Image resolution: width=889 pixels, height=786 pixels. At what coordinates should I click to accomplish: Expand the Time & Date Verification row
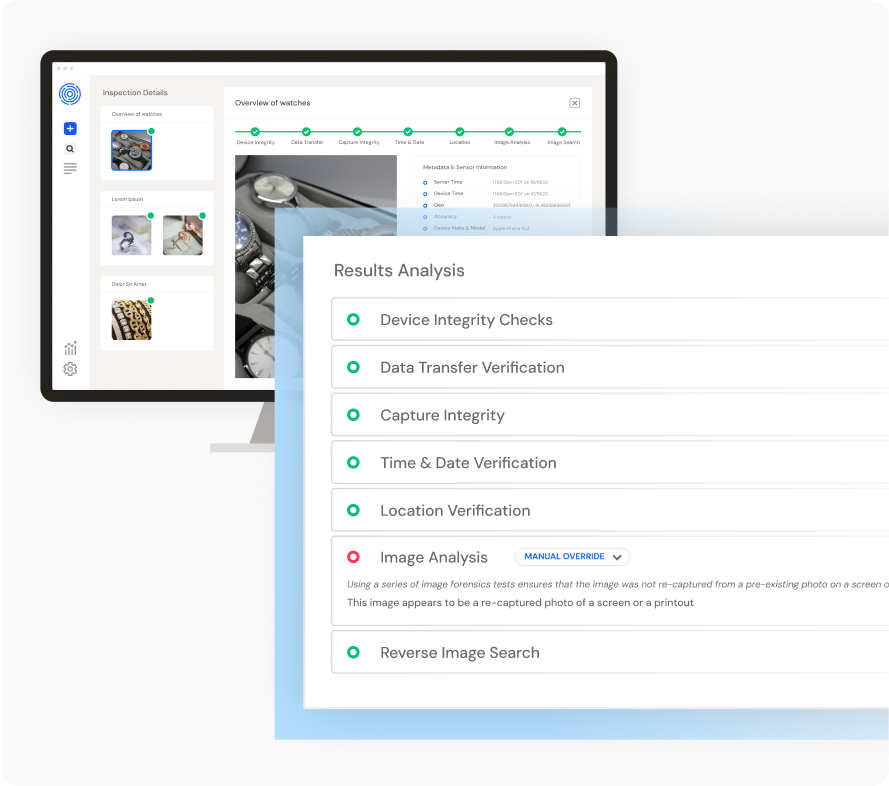click(x=610, y=462)
